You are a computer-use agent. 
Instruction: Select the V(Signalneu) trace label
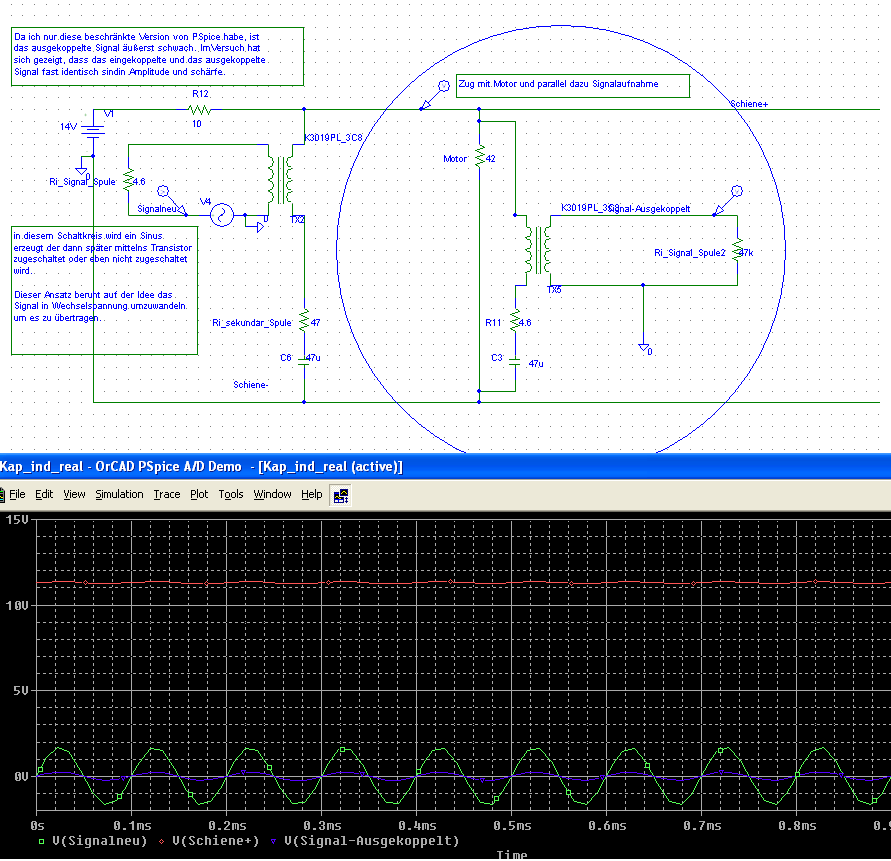pyautogui.click(x=99, y=841)
